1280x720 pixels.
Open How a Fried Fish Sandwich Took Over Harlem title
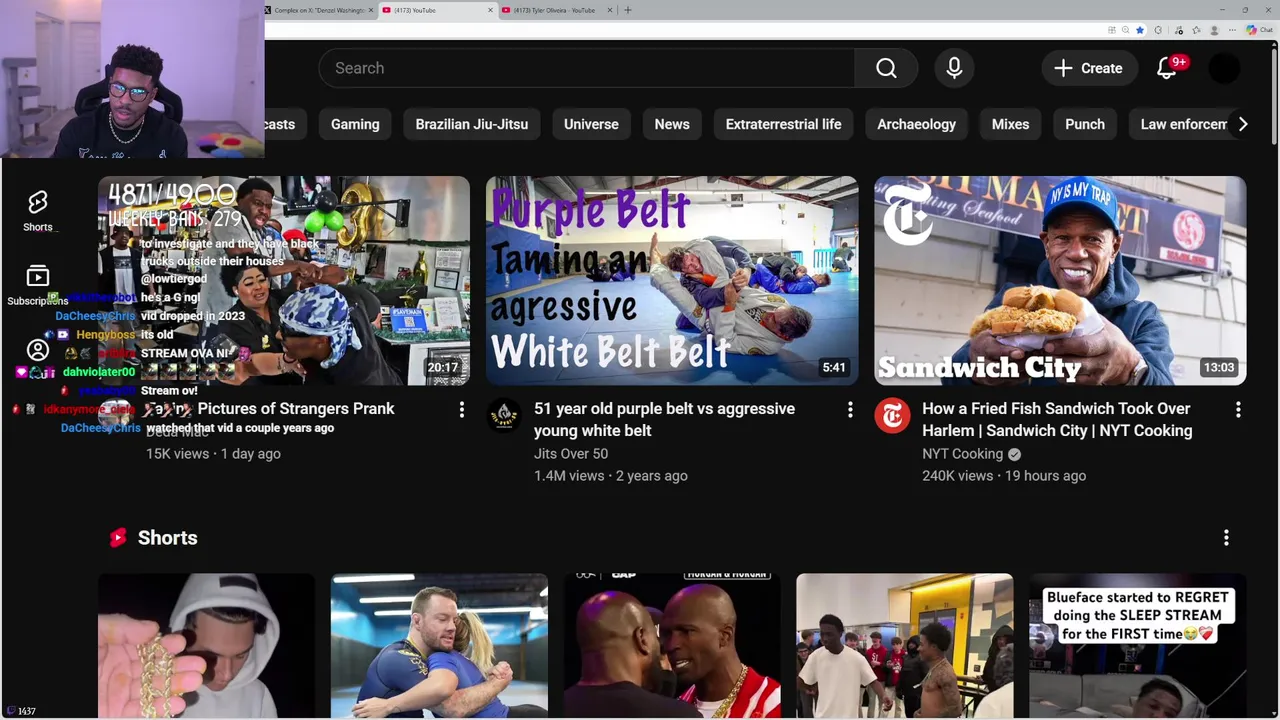click(x=1057, y=419)
